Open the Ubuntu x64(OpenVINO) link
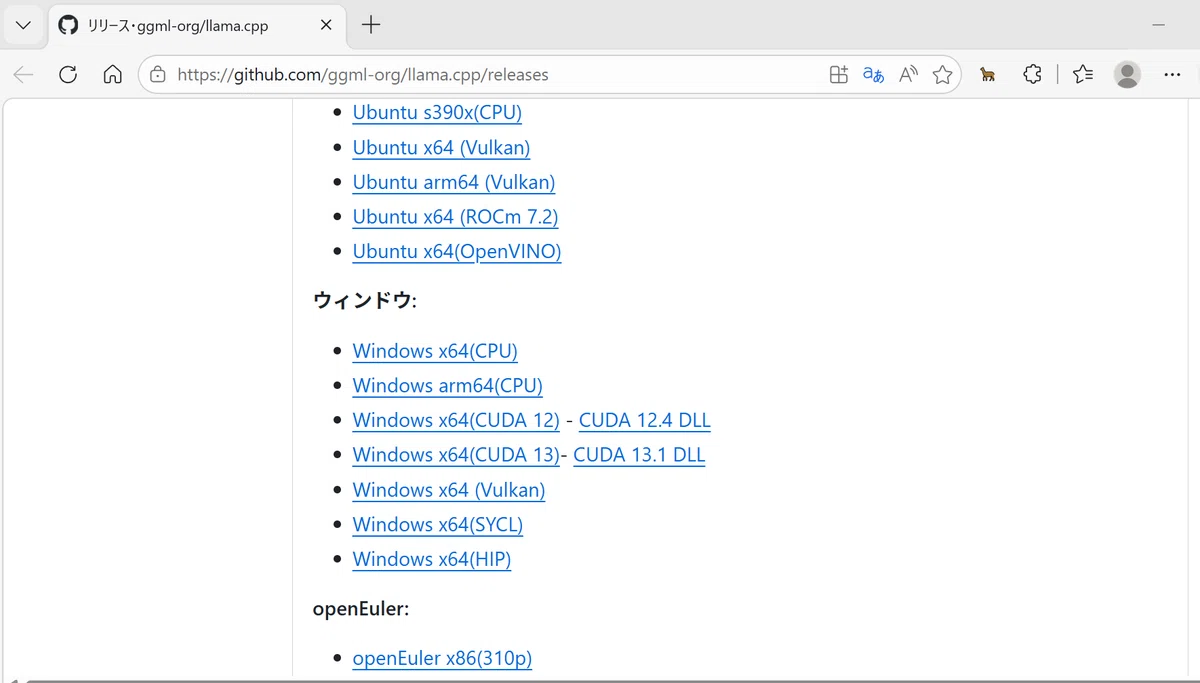Image resolution: width=1200 pixels, height=683 pixels. tap(457, 252)
